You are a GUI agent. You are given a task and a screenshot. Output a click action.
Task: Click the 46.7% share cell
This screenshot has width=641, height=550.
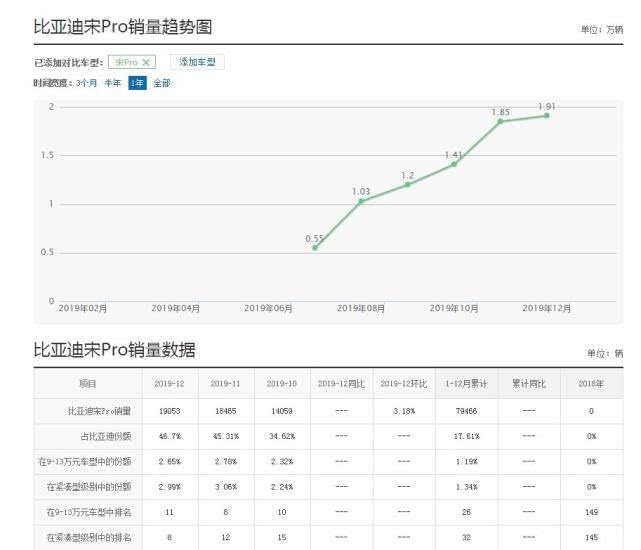click(170, 436)
